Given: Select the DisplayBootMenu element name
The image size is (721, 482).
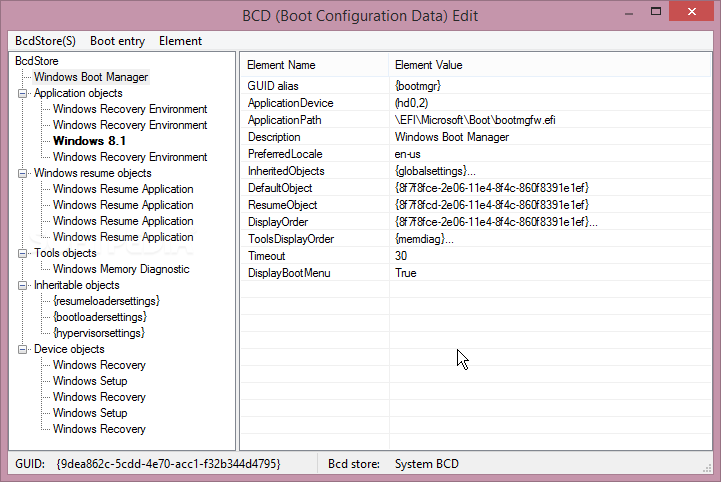Looking at the screenshot, I should [x=289, y=273].
